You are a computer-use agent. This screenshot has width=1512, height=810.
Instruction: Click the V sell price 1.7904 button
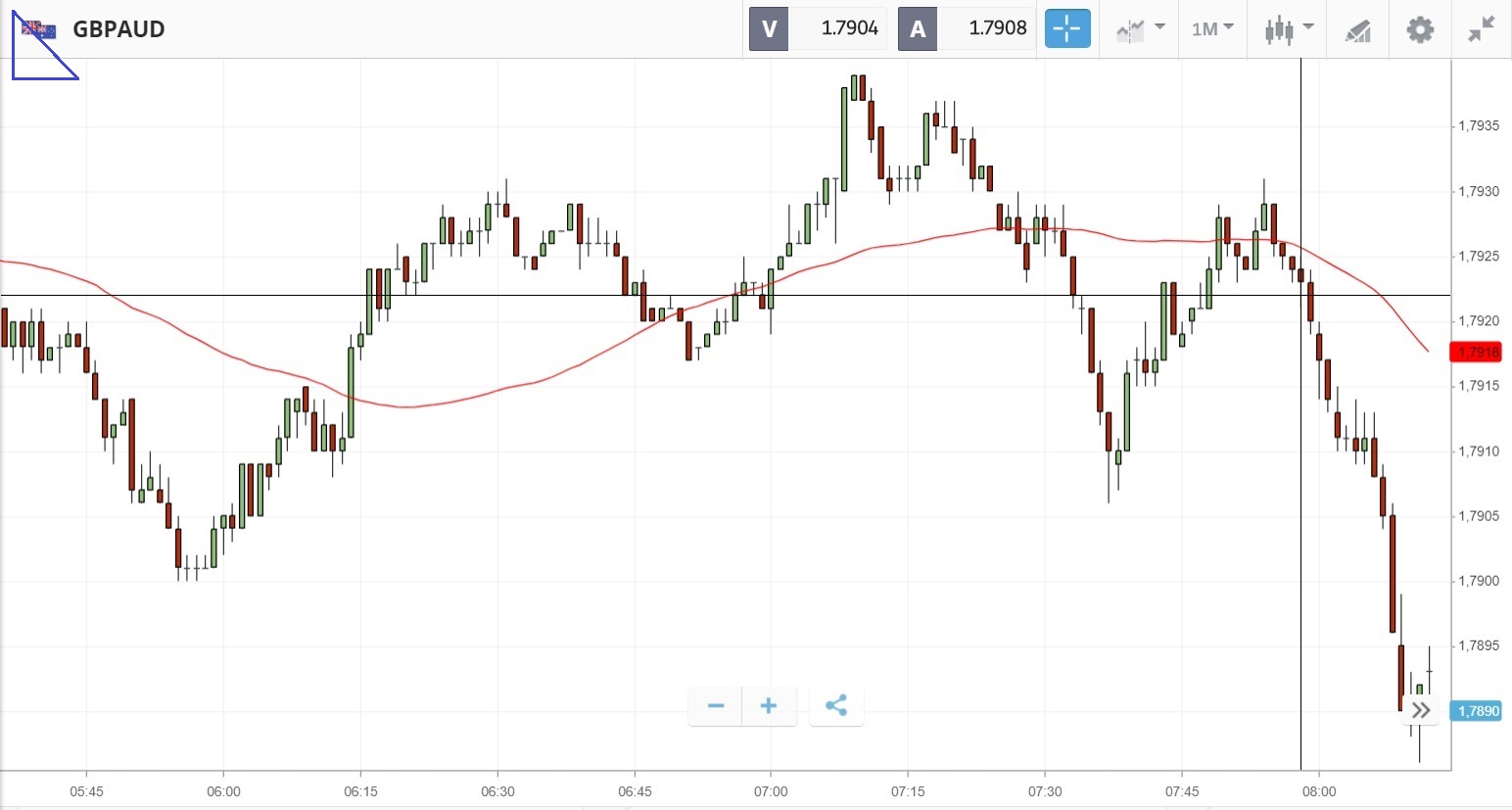818,28
